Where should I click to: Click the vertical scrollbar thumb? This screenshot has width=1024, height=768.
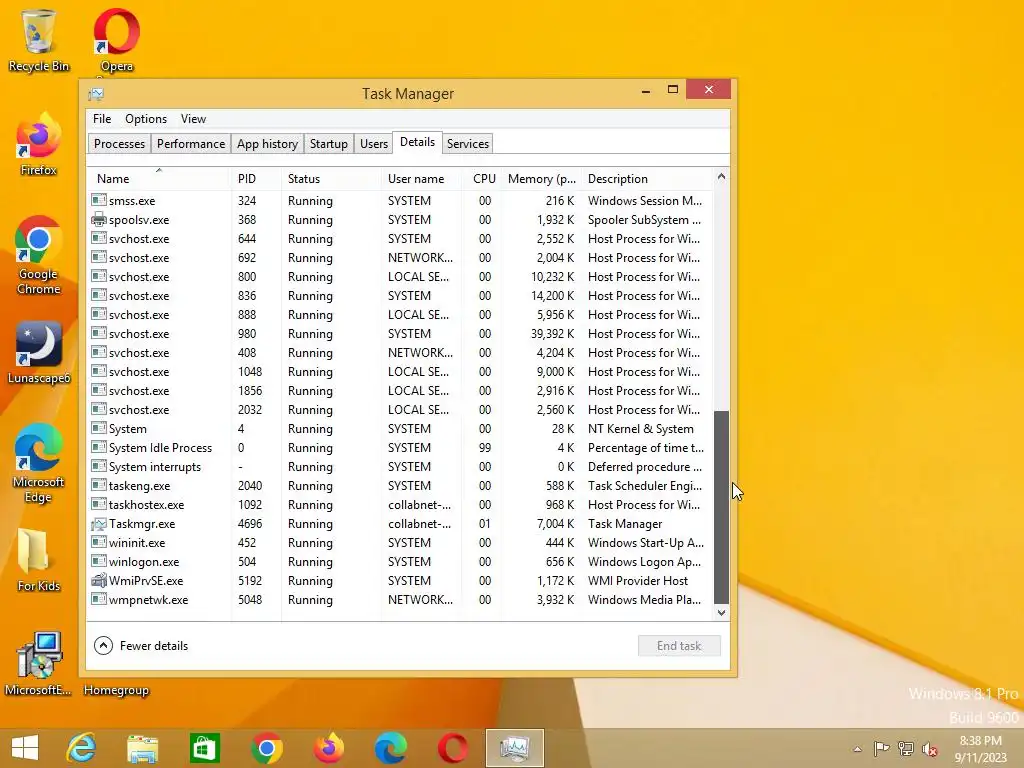[x=721, y=507]
